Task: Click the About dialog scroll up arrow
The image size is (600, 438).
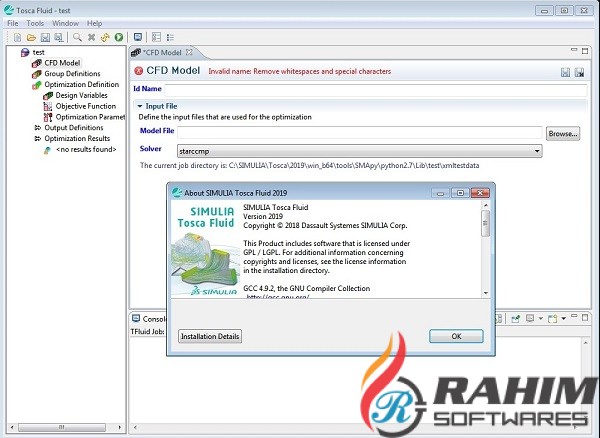Action: coord(486,205)
